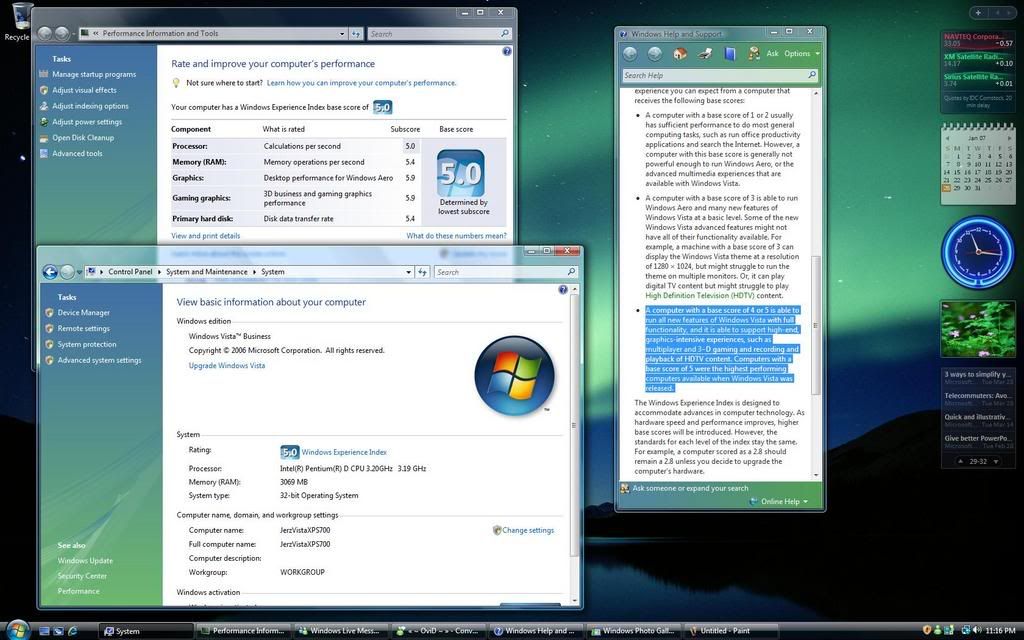The width and height of the screenshot is (1024, 640).
Task: Click Back arrow in System window
Action: [50, 272]
